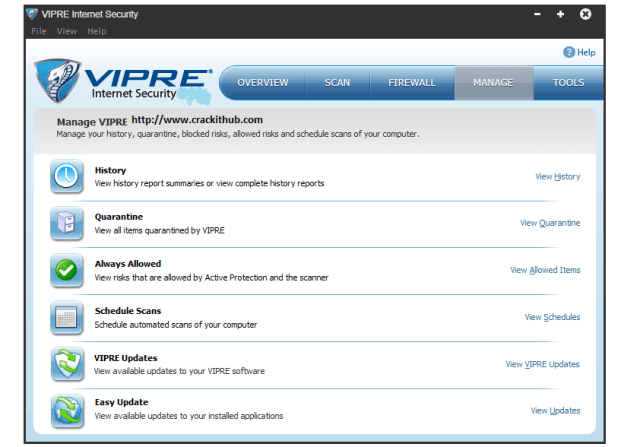Open the Help menu in menu bar
Viewport: 640px width, 447px height.
[x=97, y=31]
